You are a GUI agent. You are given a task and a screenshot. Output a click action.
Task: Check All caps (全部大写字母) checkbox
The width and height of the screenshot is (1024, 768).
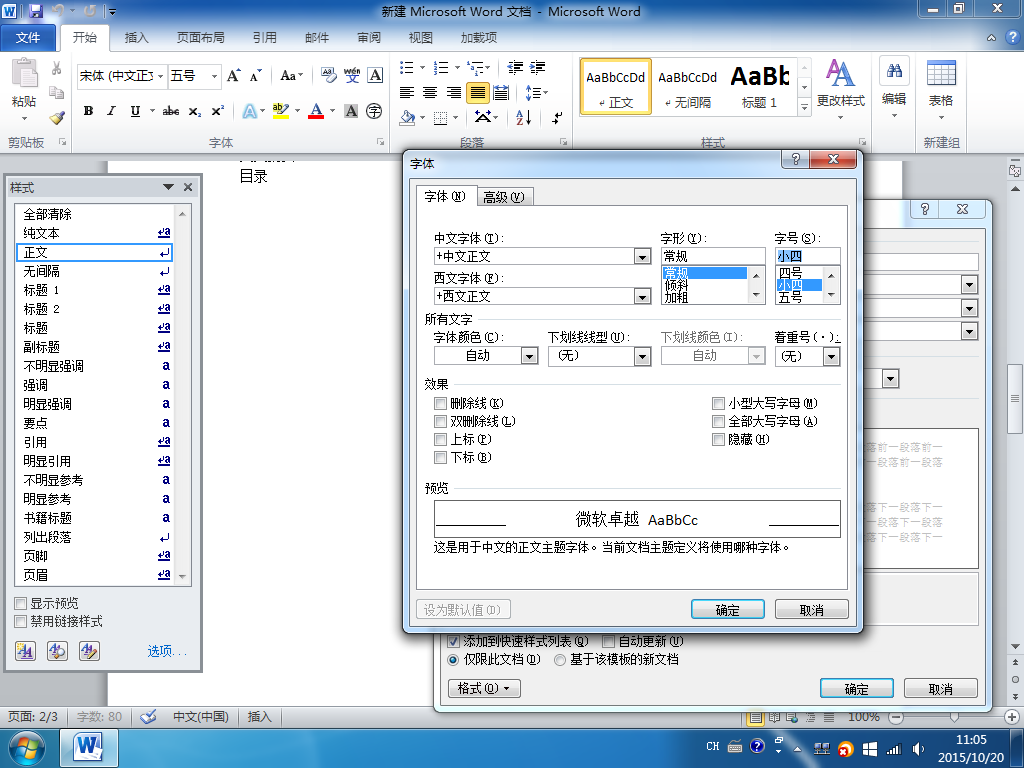click(718, 422)
